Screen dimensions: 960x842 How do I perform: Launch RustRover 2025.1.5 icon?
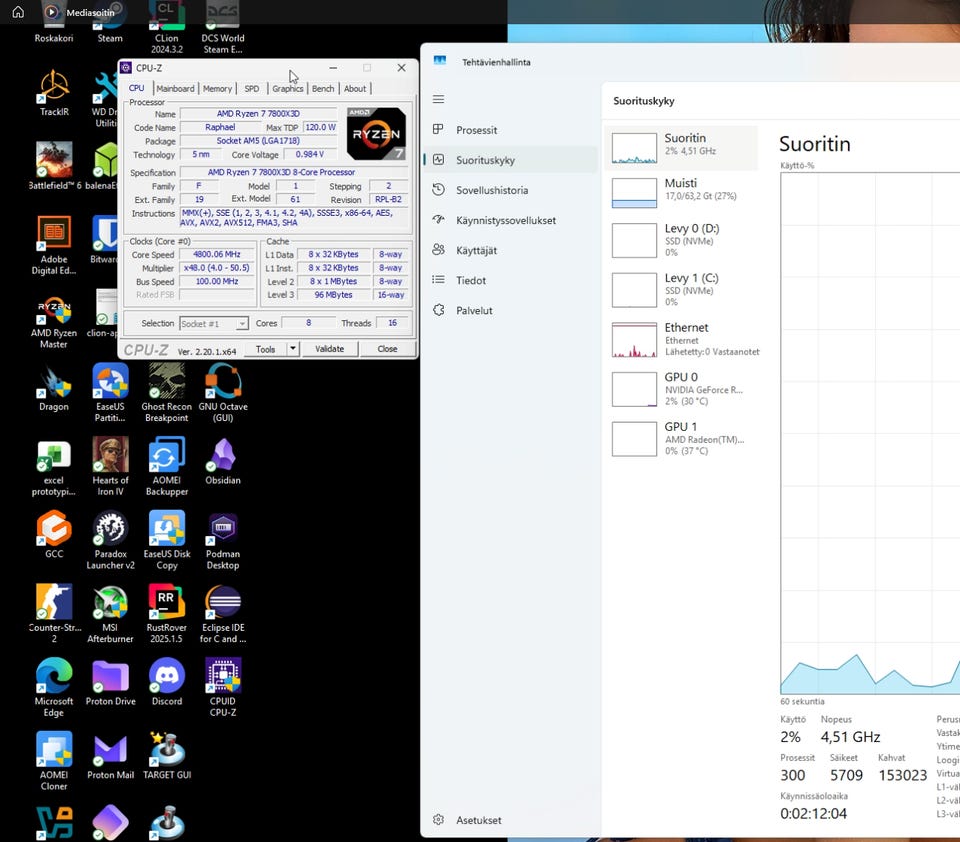[167, 612]
